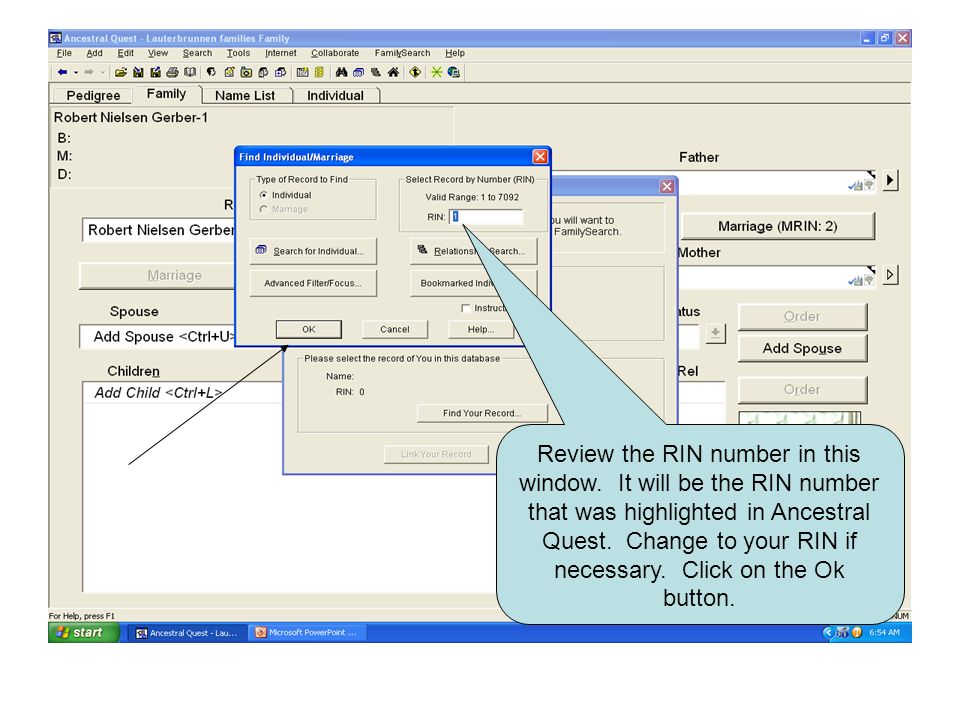Image resolution: width=960 pixels, height=720 pixels.
Task: Open the FamilySearch menu
Action: pos(402,53)
